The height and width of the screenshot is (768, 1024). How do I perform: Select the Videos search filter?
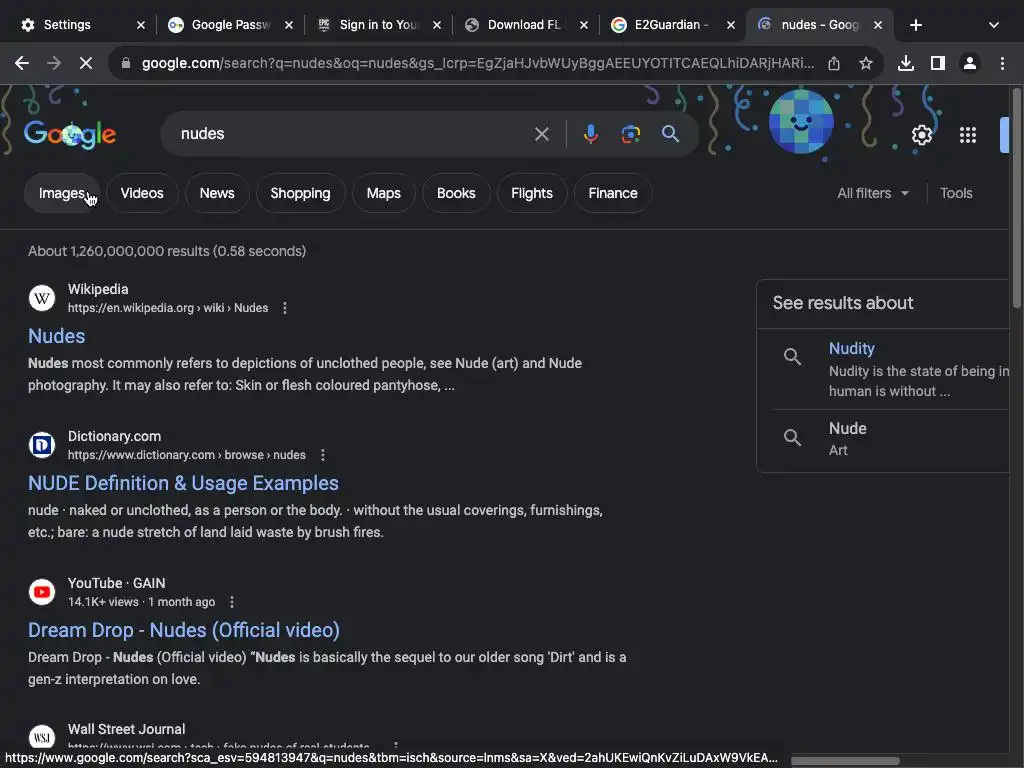(142, 193)
